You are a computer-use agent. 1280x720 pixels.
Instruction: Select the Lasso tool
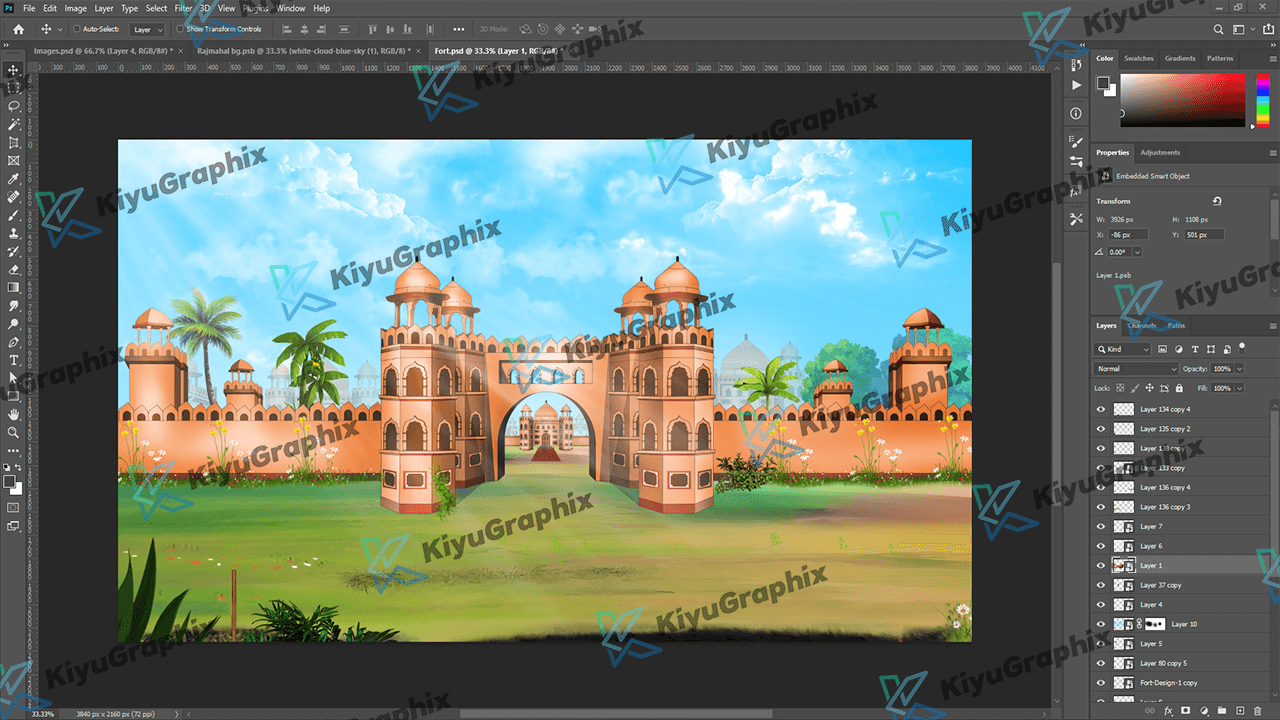coord(14,106)
